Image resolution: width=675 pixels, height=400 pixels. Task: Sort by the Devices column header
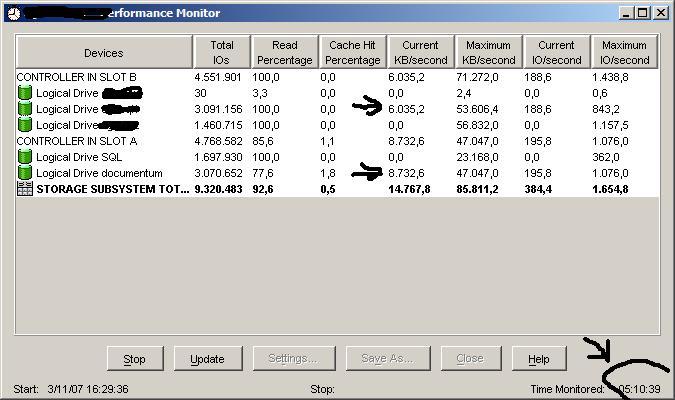(x=103, y=53)
